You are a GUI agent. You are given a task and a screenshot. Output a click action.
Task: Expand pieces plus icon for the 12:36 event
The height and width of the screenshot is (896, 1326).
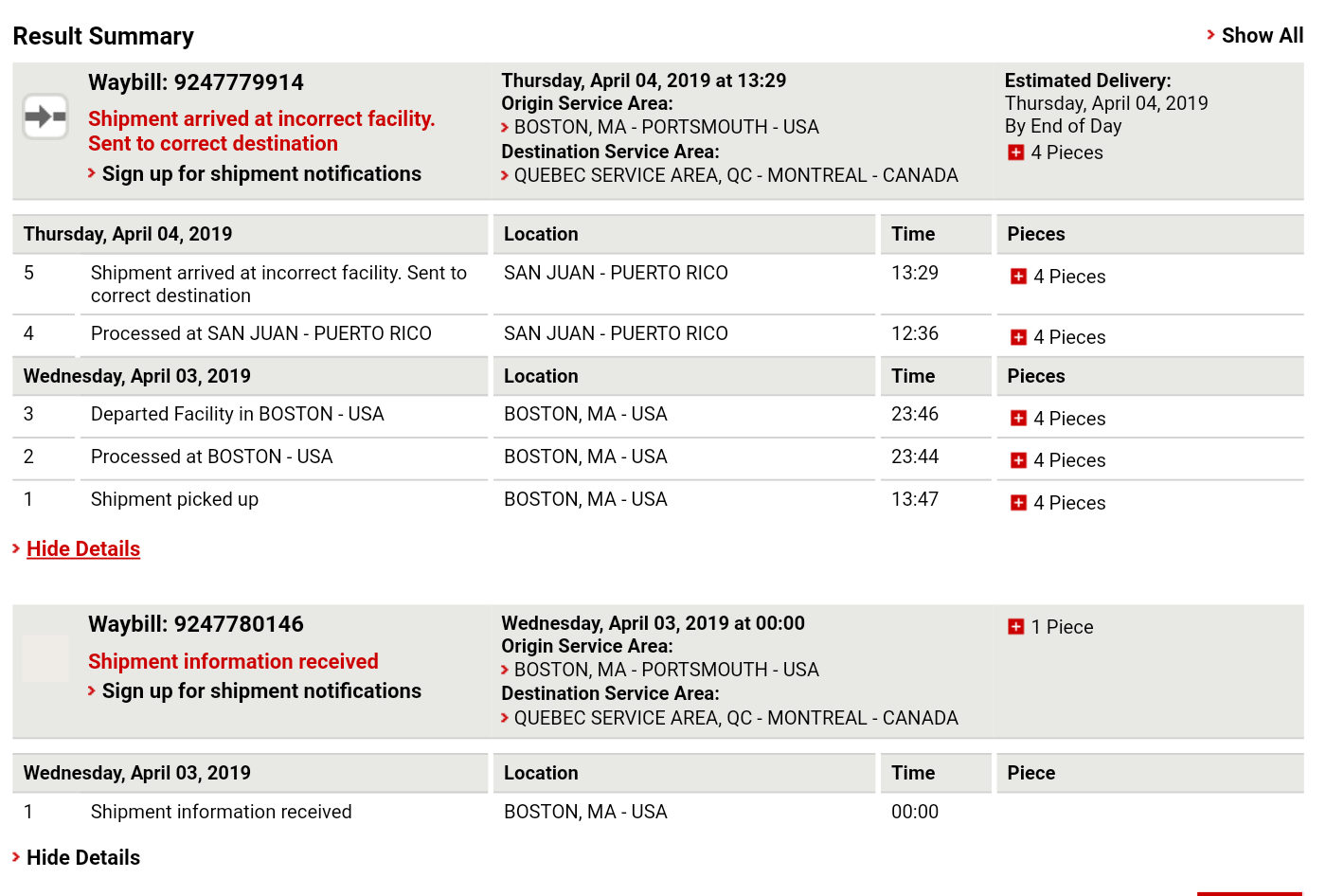click(1019, 337)
